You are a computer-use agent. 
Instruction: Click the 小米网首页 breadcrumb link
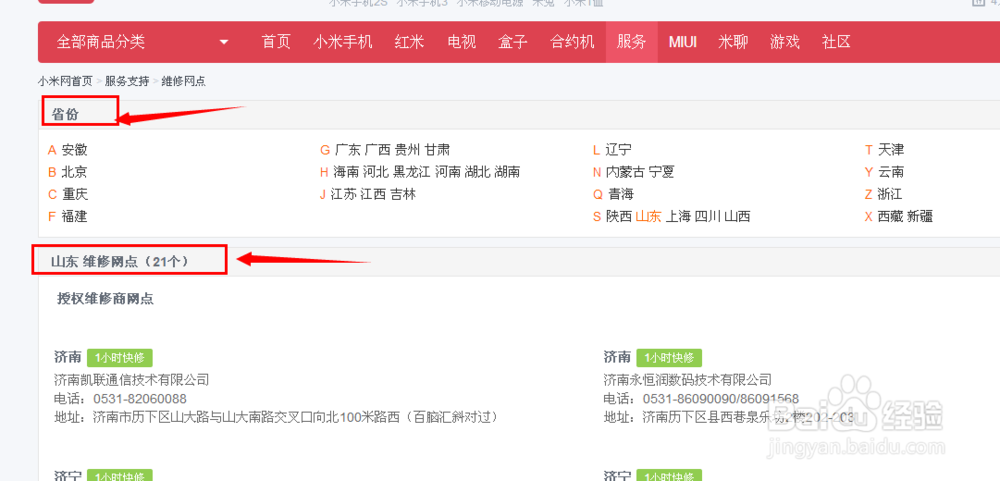pyautogui.click(x=65, y=81)
